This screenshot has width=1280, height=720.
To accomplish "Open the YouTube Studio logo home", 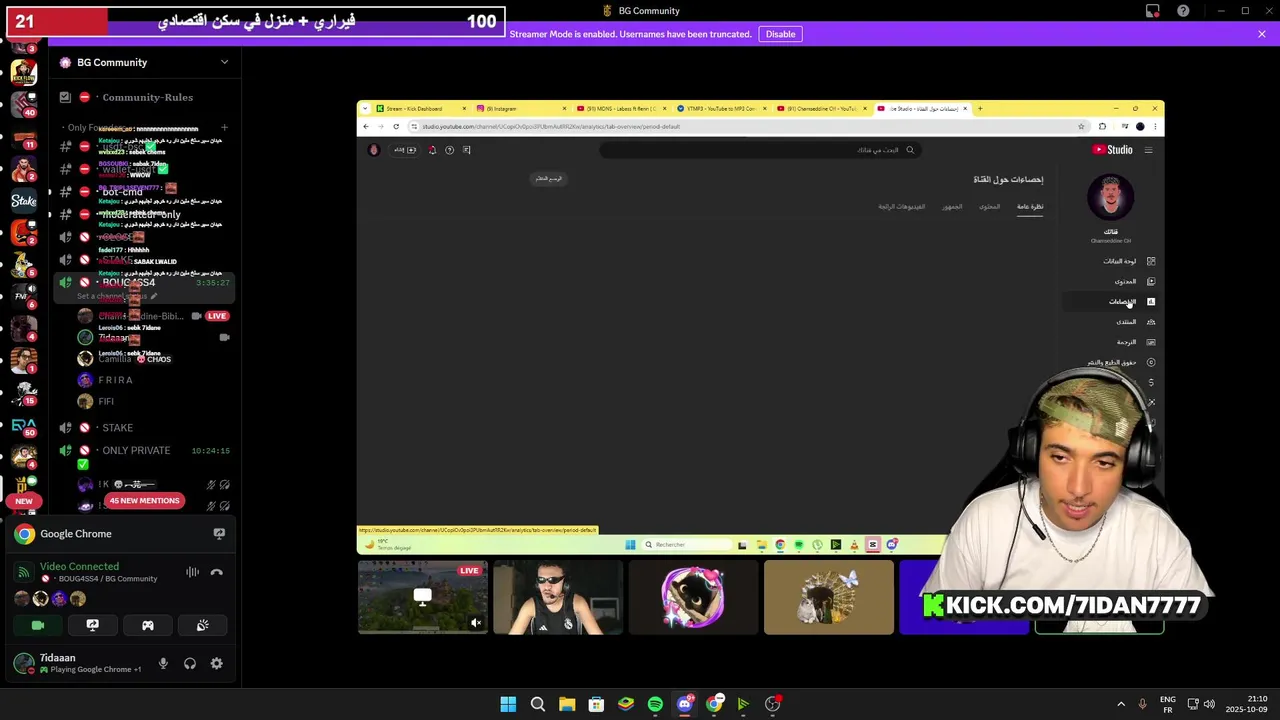I will click(1112, 150).
